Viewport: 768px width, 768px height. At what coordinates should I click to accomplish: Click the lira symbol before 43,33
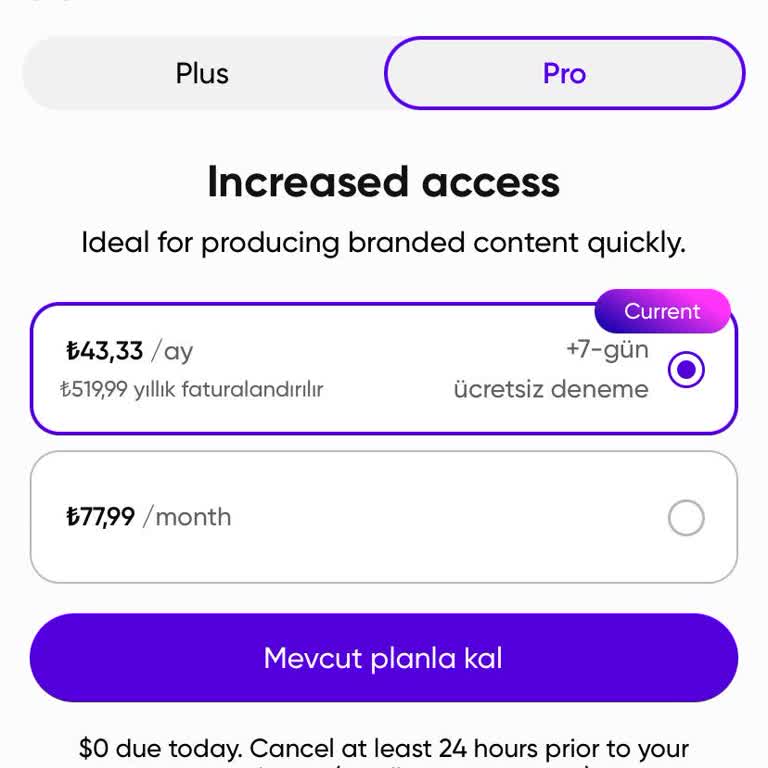(72, 351)
